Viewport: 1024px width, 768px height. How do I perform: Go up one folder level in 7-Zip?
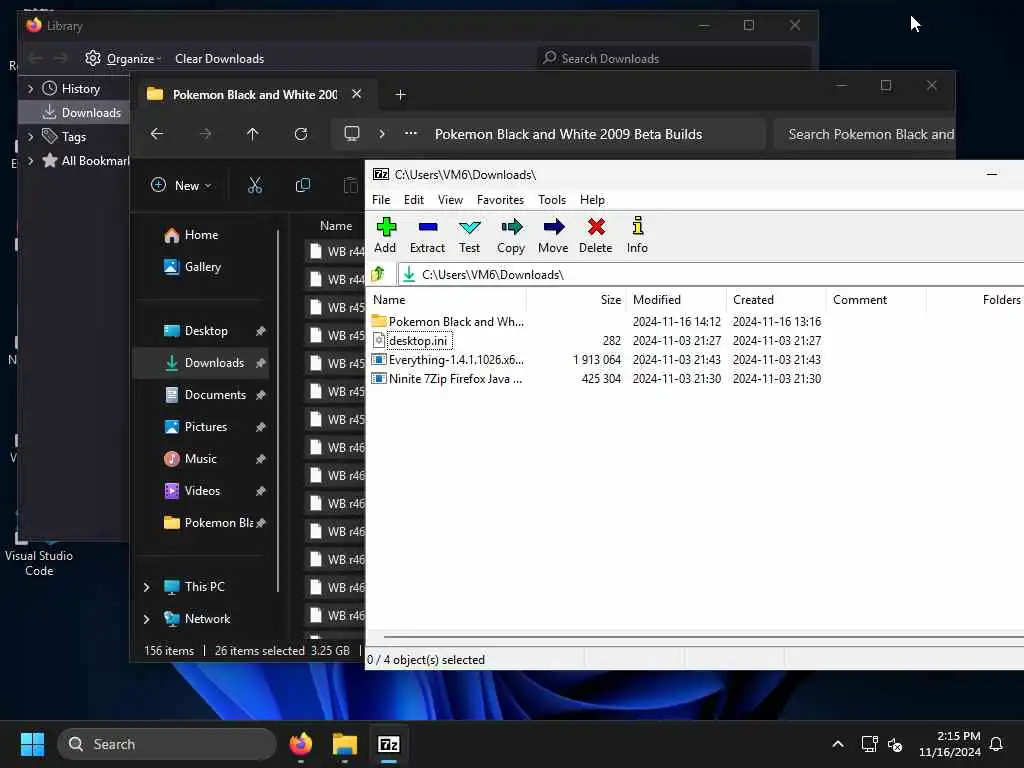(378, 274)
